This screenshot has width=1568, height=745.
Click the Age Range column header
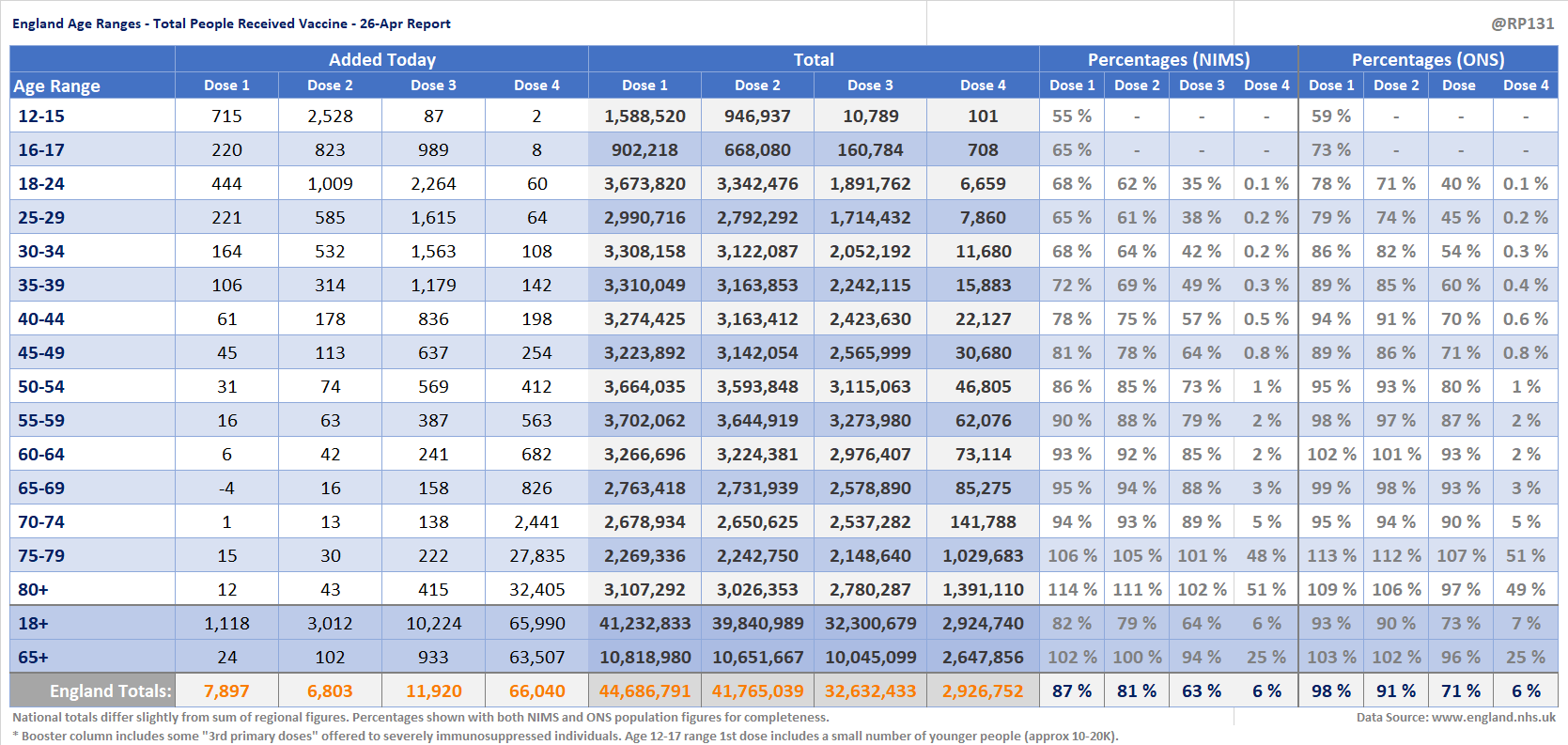tap(57, 85)
